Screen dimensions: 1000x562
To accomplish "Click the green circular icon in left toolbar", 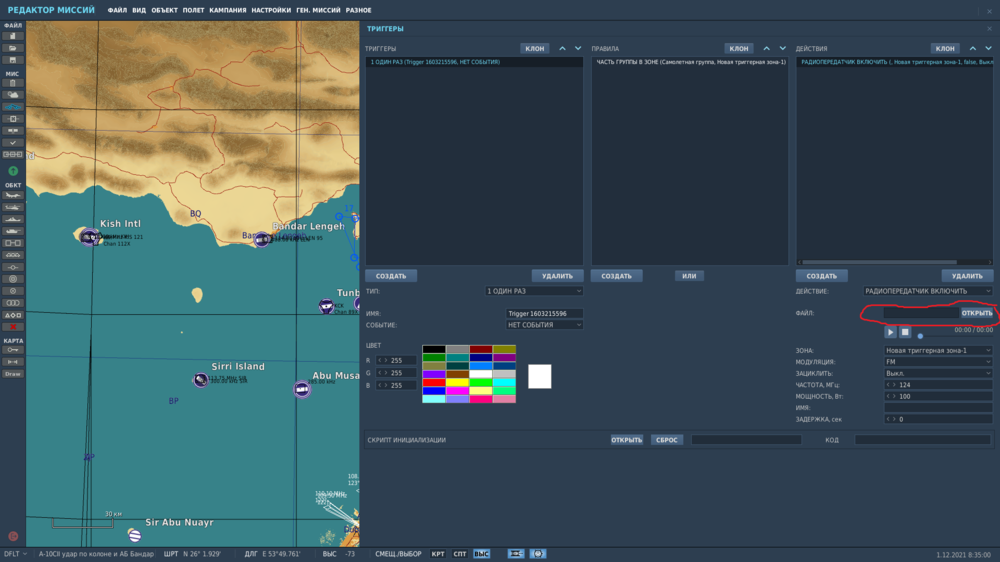I will 13,171.
